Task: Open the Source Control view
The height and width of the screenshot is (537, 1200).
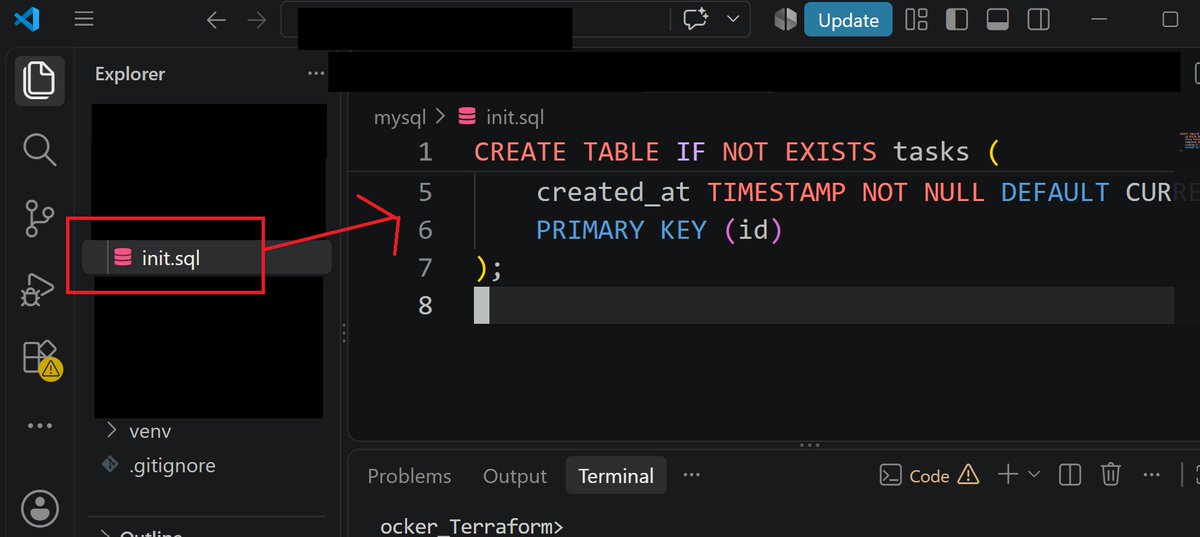Action: [39, 219]
